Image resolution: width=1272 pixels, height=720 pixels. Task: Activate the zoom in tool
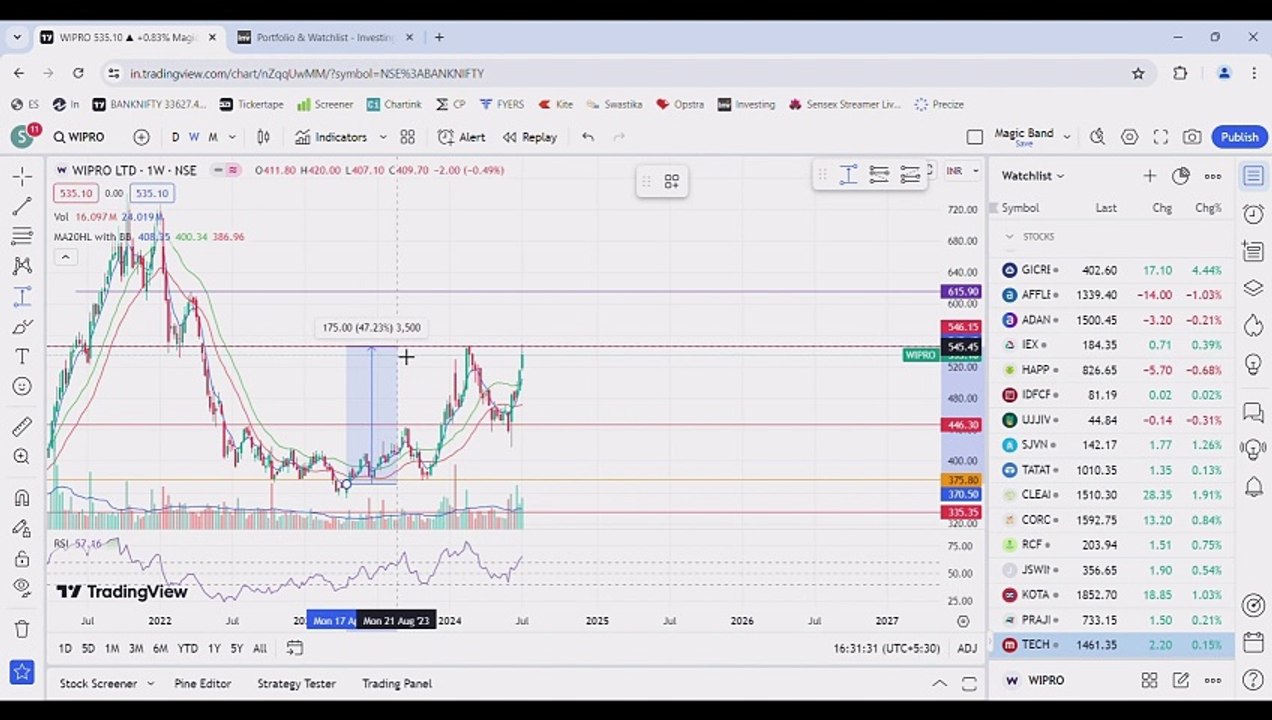tap(21, 457)
